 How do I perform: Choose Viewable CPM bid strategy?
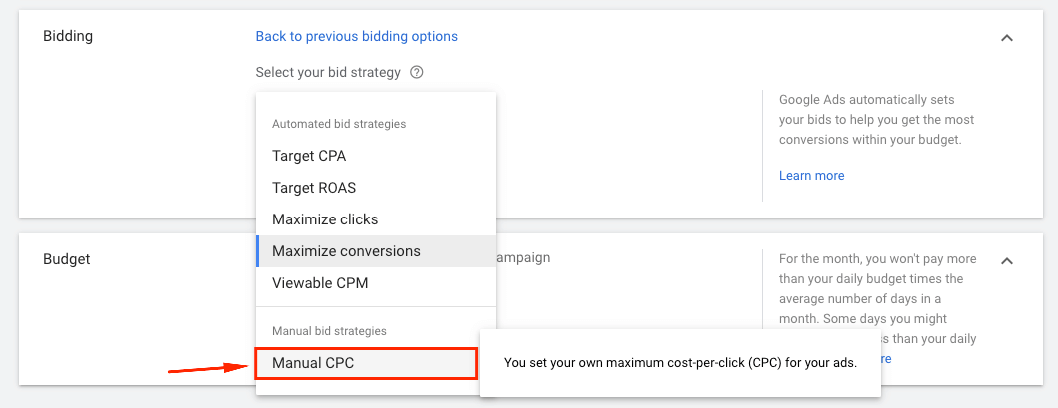320,283
